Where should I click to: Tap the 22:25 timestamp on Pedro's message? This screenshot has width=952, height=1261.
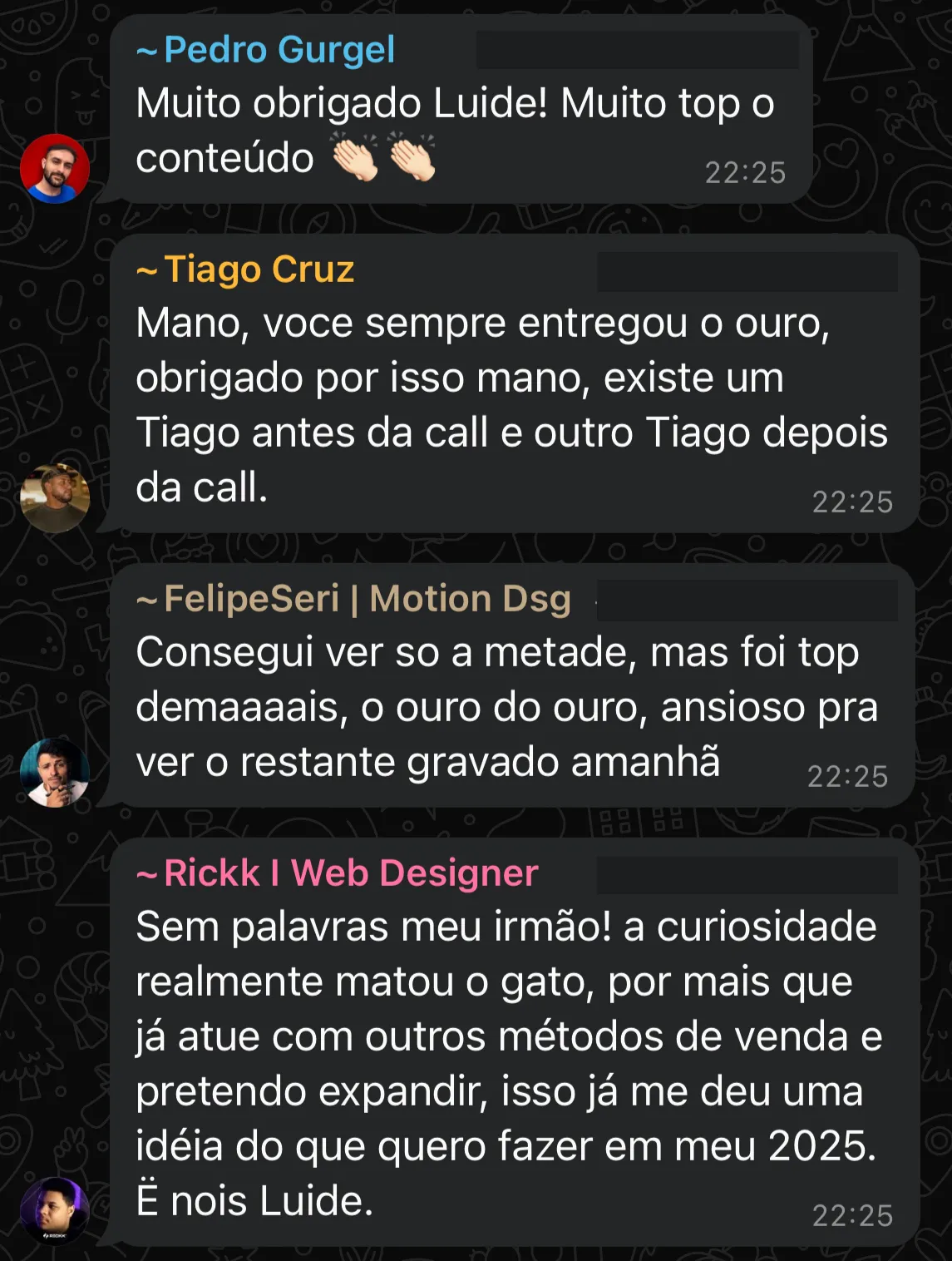746,173
